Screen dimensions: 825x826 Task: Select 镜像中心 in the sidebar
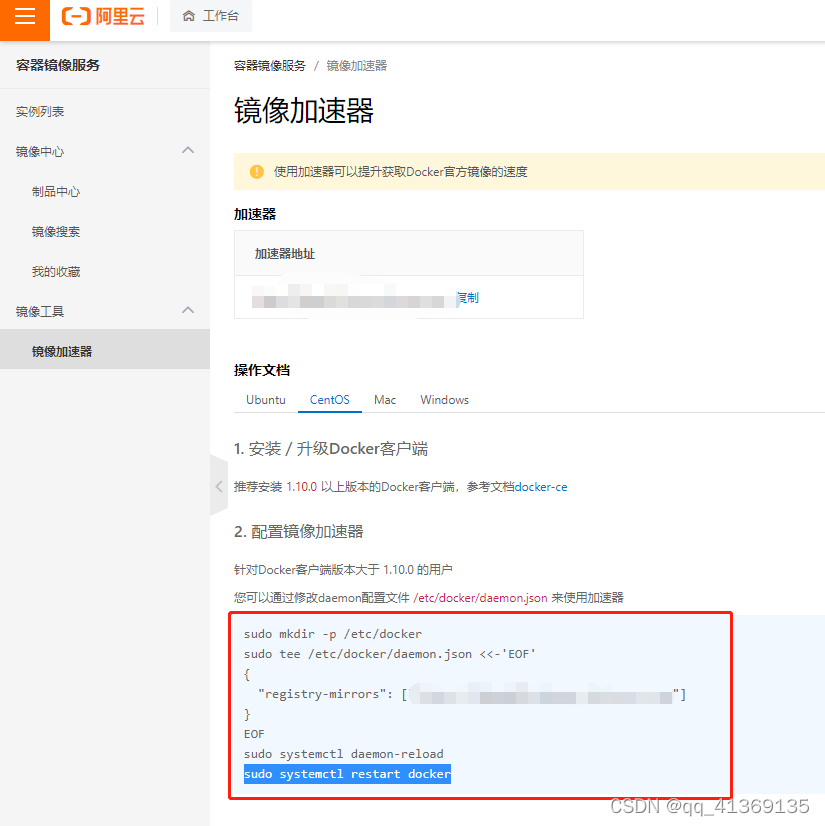click(x=40, y=152)
